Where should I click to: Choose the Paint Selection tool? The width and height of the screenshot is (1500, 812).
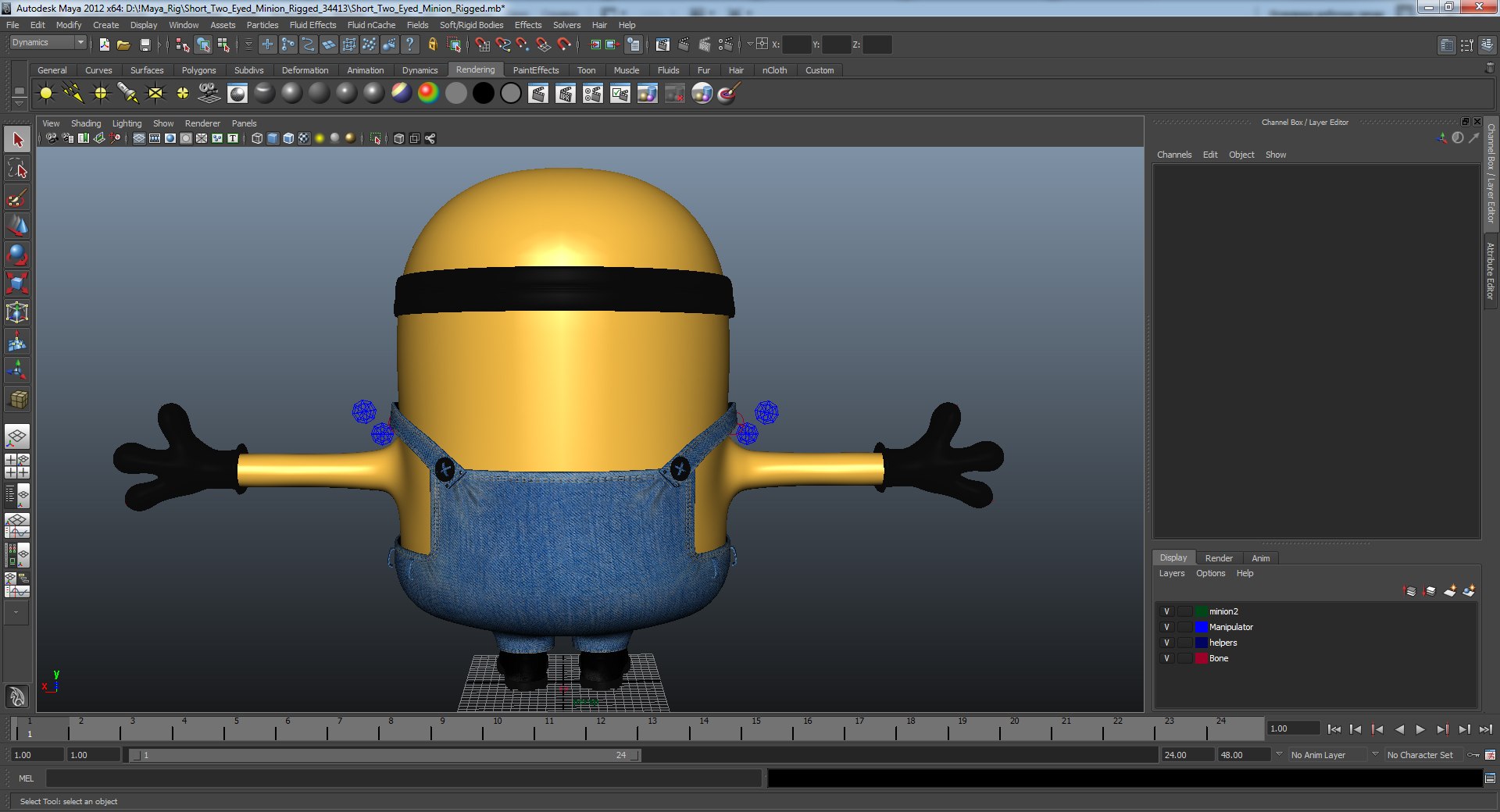point(17,198)
